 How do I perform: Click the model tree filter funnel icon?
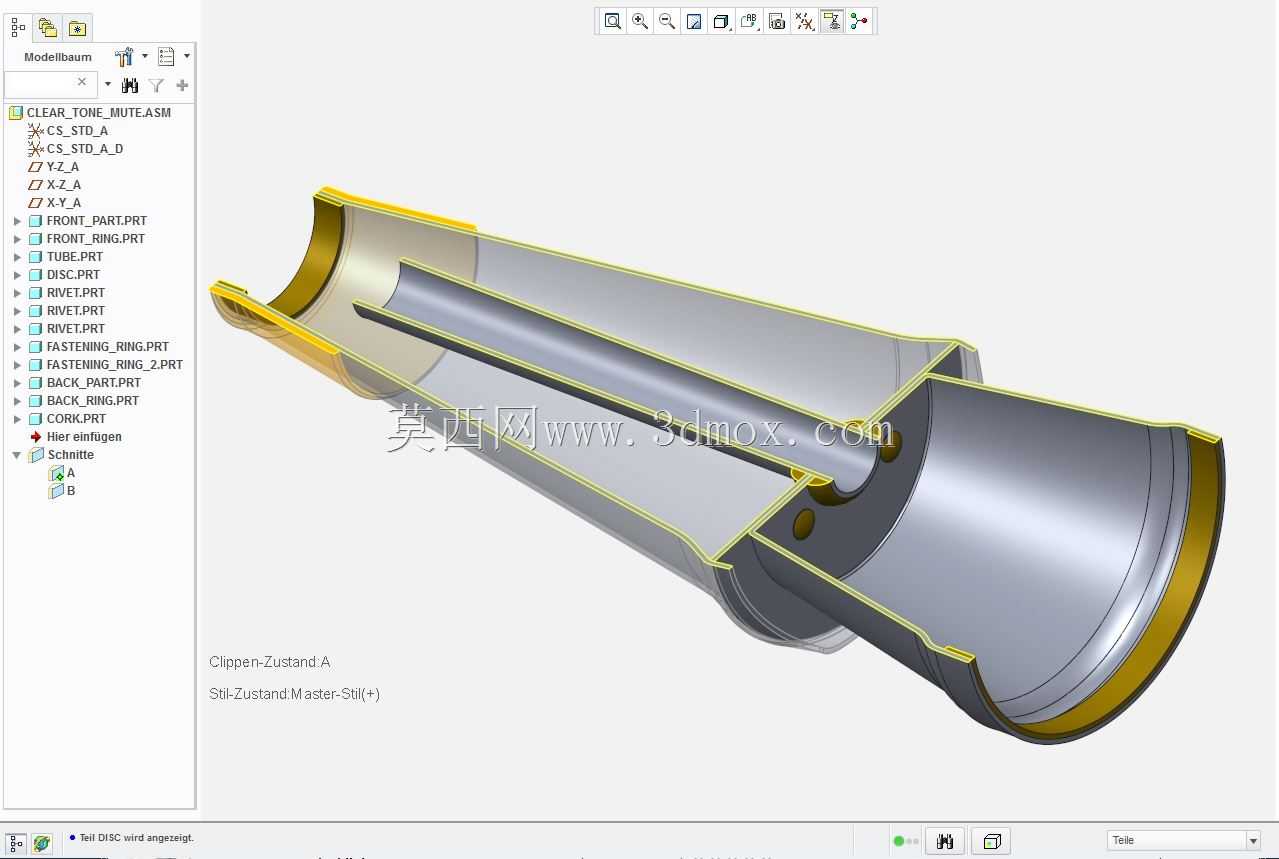[156, 86]
